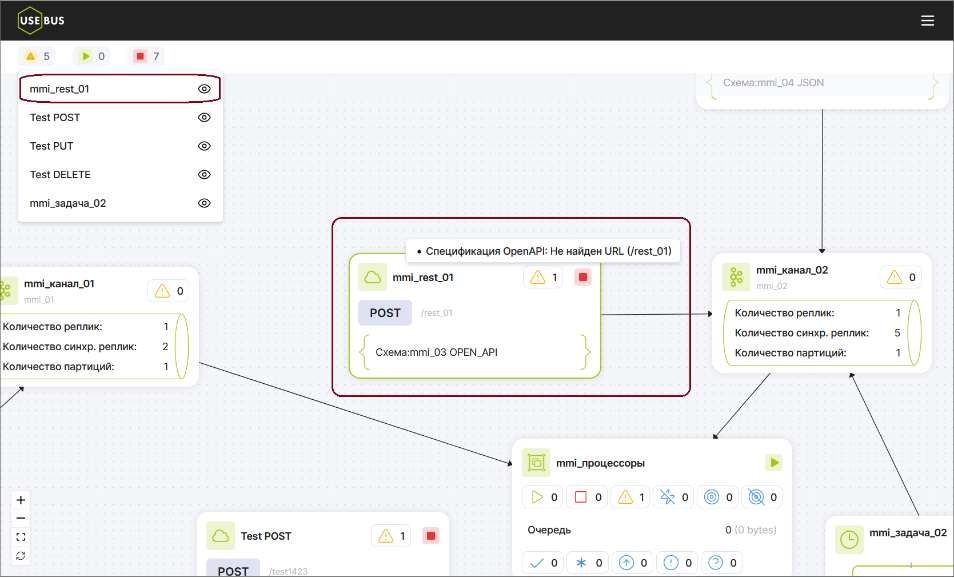954x578 pixels.
Task: Zoom out with the minus button
Action: click(21, 518)
